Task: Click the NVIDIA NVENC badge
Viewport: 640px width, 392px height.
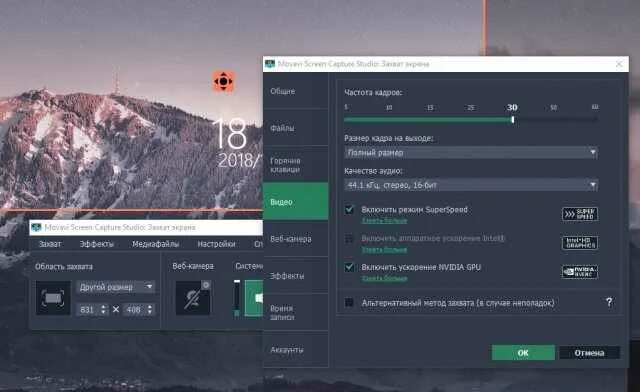Action: 580,272
